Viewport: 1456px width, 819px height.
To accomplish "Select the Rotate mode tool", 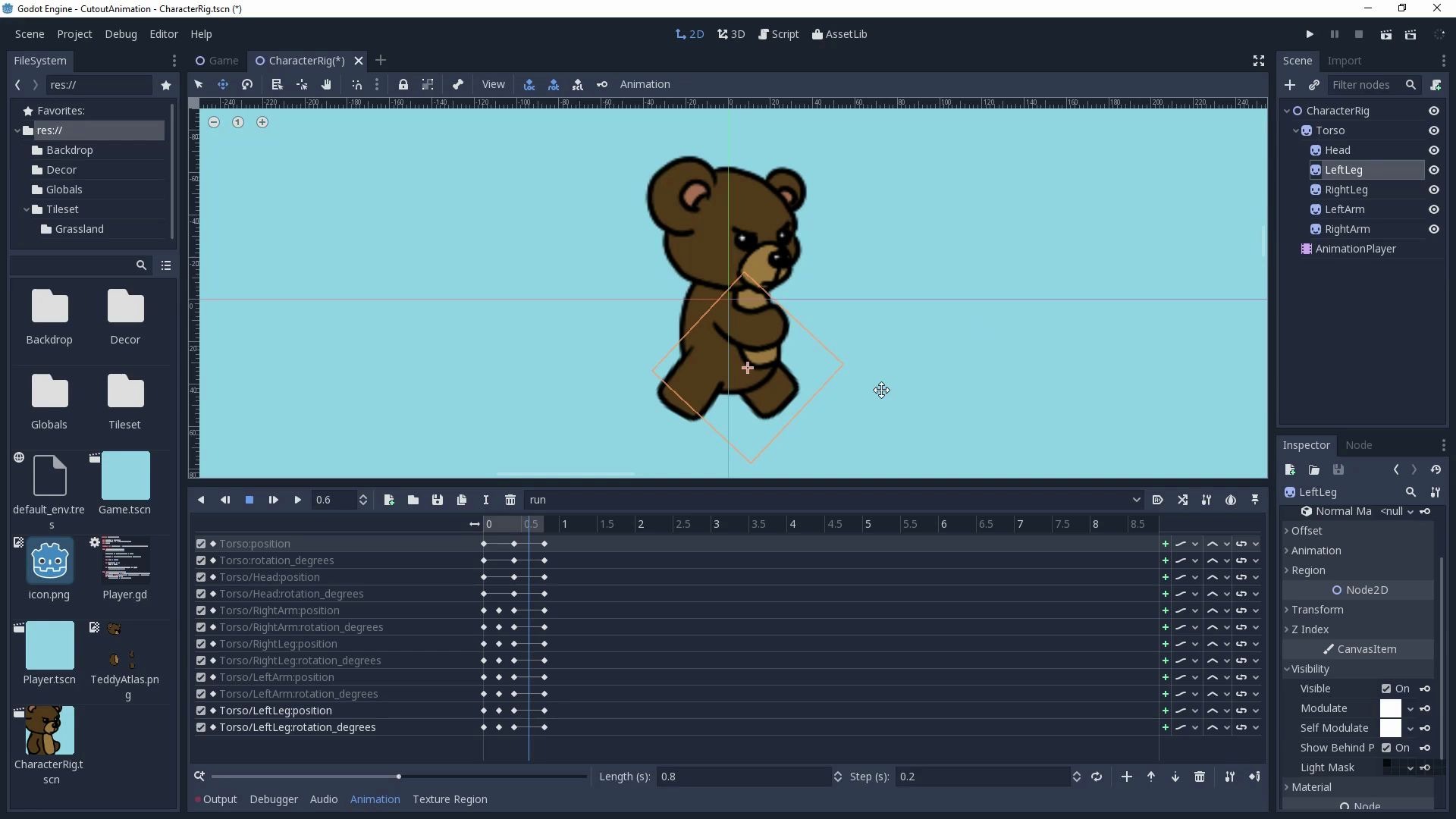I will [247, 84].
